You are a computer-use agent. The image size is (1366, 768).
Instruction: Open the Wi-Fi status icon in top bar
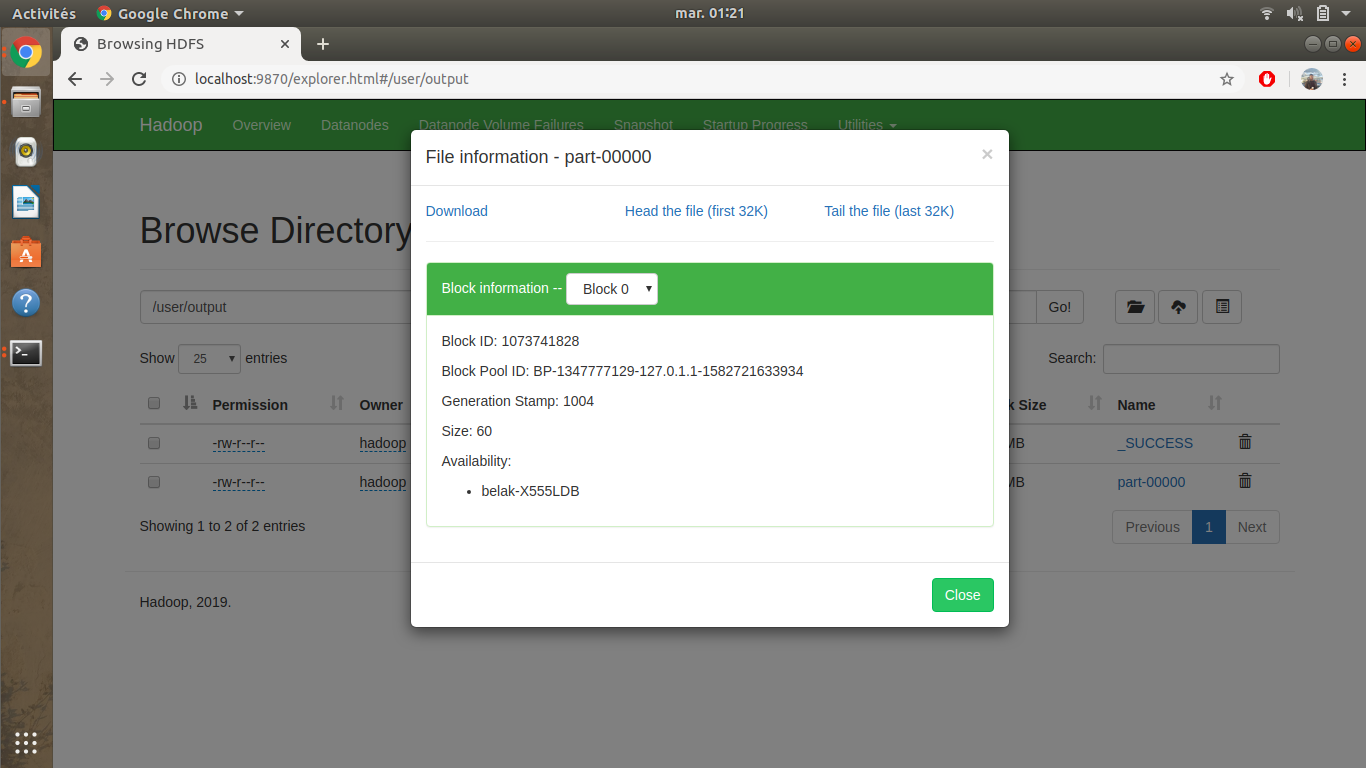pyautogui.click(x=1267, y=13)
